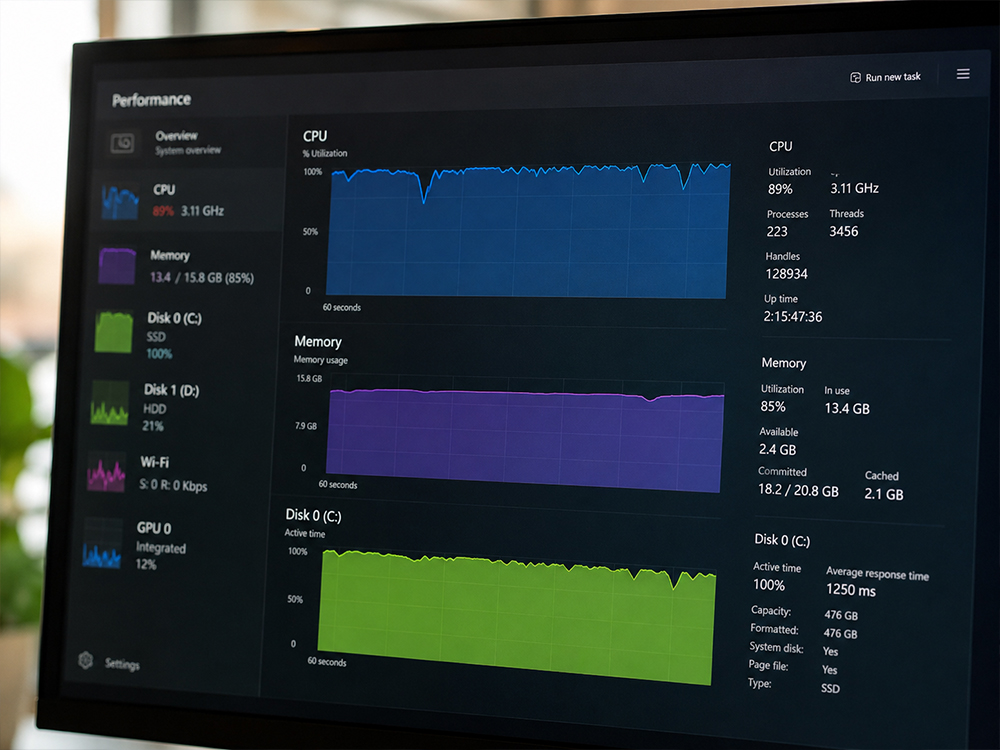Viewport: 1000px width, 750px height.
Task: Select the GPU 0 mini graph
Action: (102, 543)
